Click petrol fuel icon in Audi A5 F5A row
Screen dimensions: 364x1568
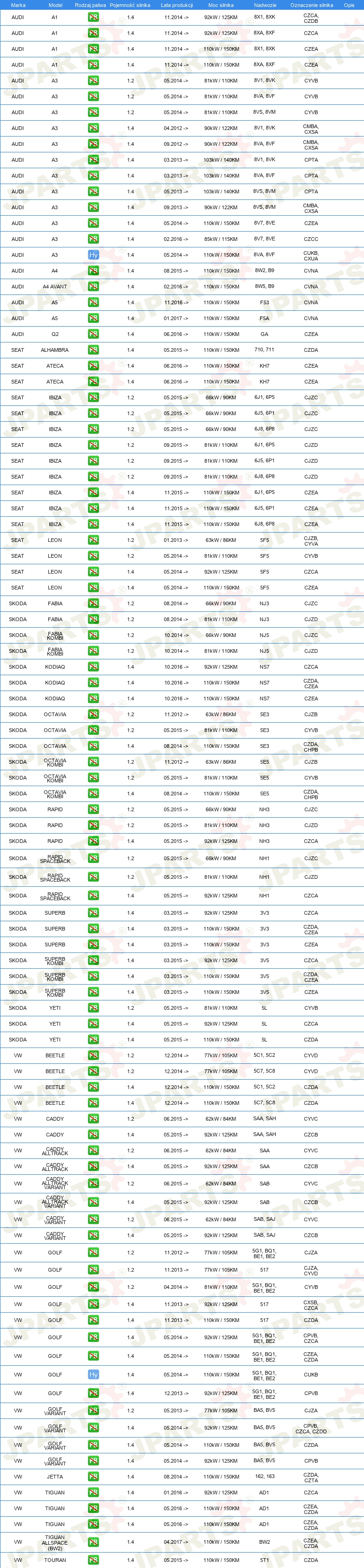point(93,318)
